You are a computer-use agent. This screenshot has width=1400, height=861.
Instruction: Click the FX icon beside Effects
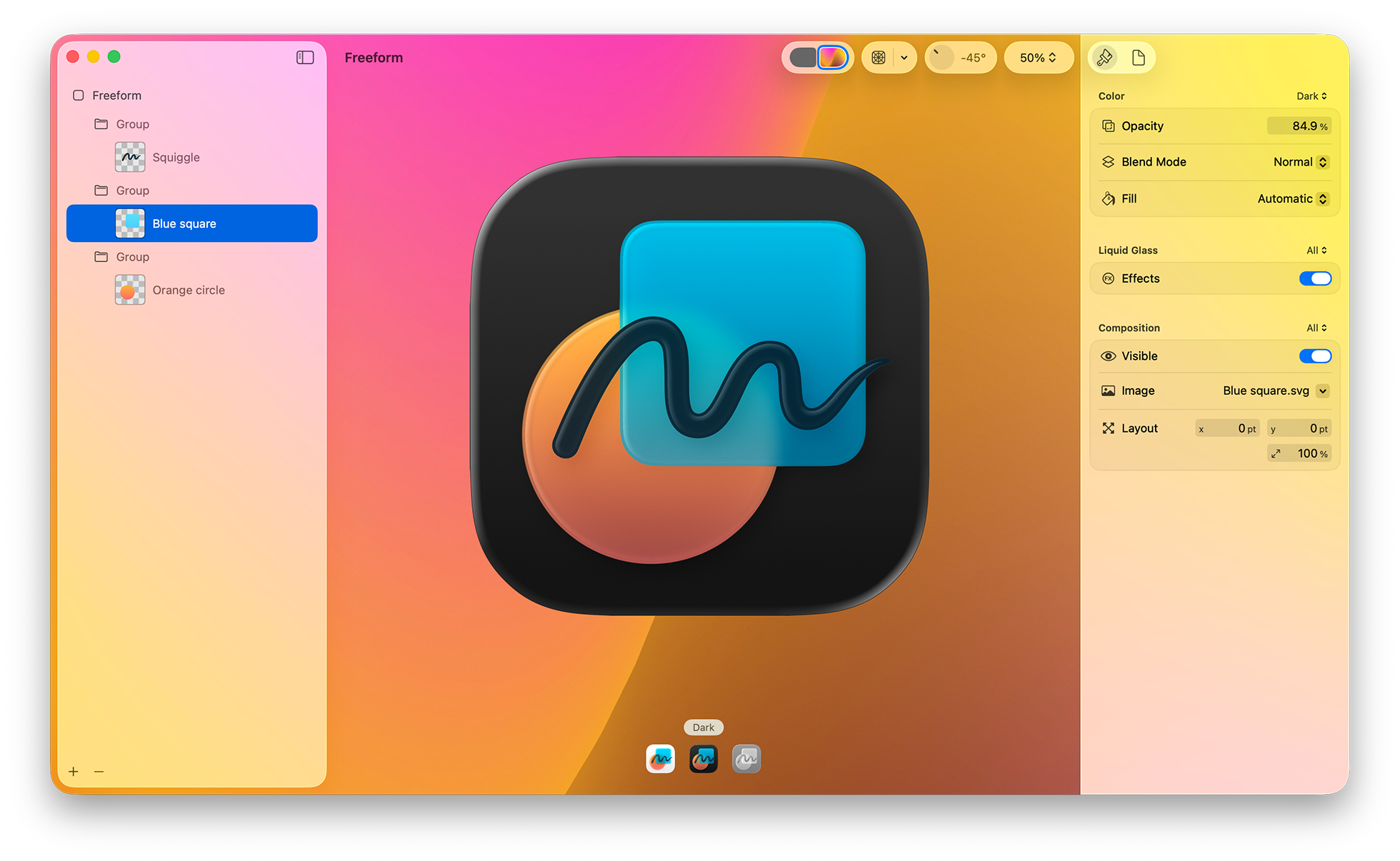pyautogui.click(x=1109, y=278)
